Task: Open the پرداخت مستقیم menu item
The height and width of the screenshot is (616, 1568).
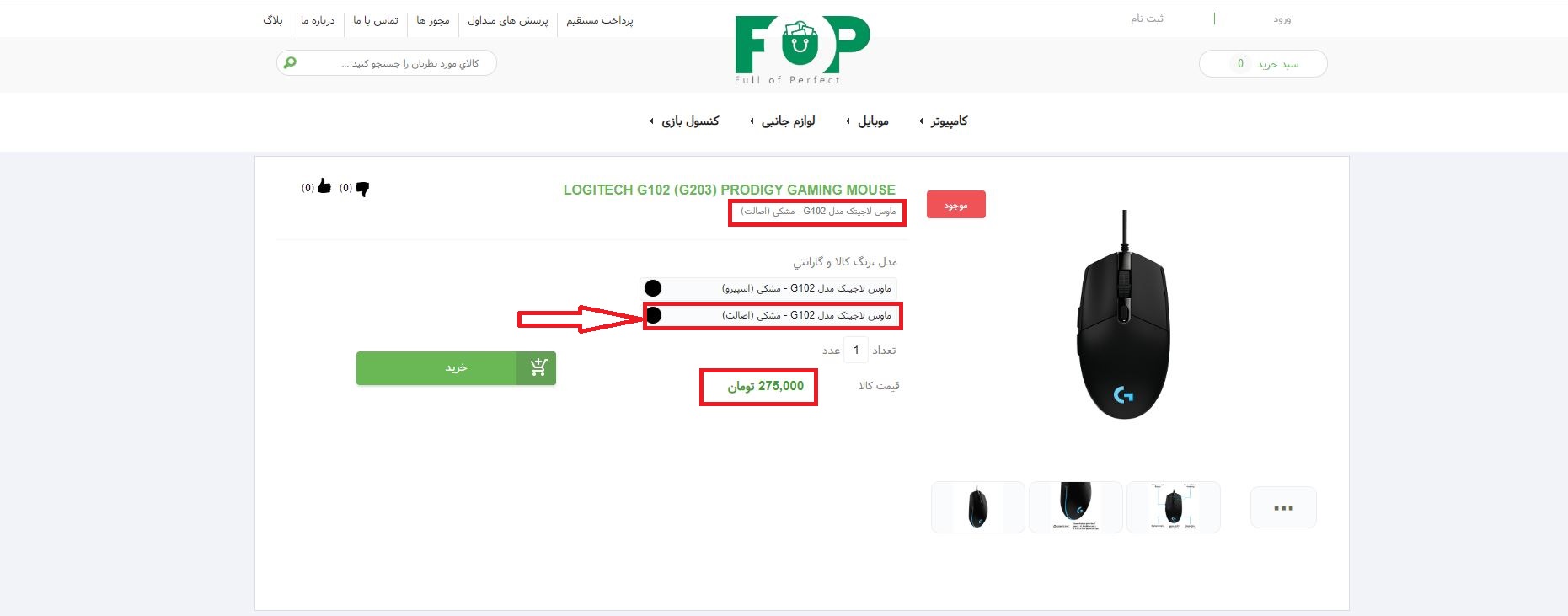Action: (x=600, y=20)
